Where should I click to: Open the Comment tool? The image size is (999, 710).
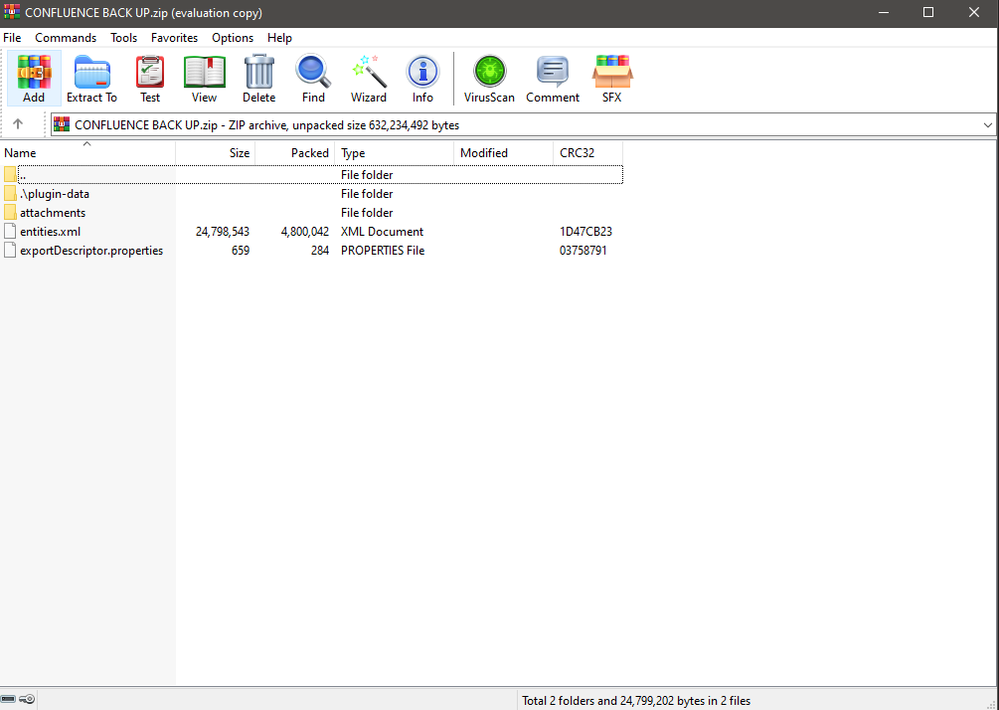(552, 78)
